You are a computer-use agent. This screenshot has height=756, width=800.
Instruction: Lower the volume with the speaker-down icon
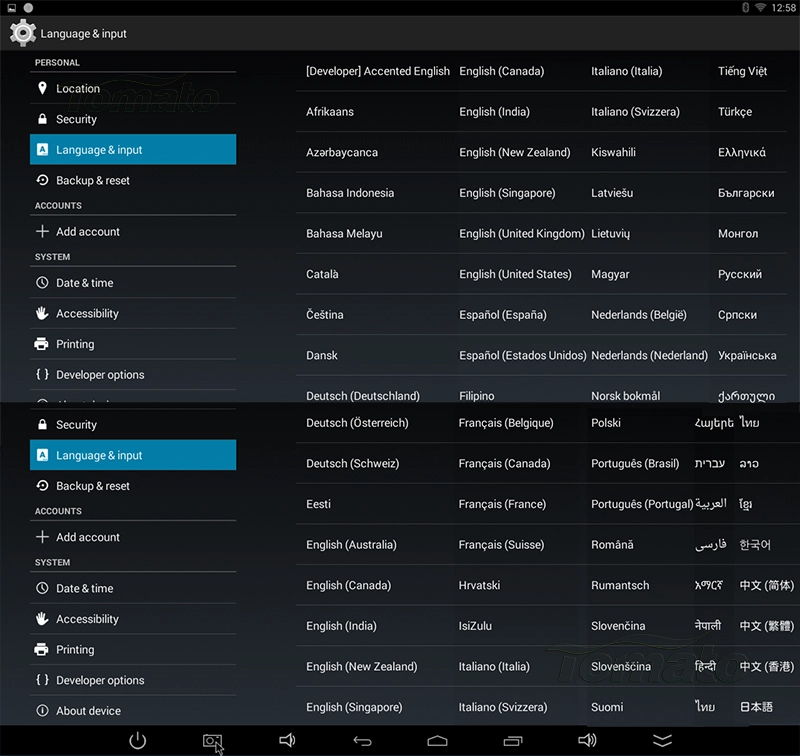[x=287, y=740]
